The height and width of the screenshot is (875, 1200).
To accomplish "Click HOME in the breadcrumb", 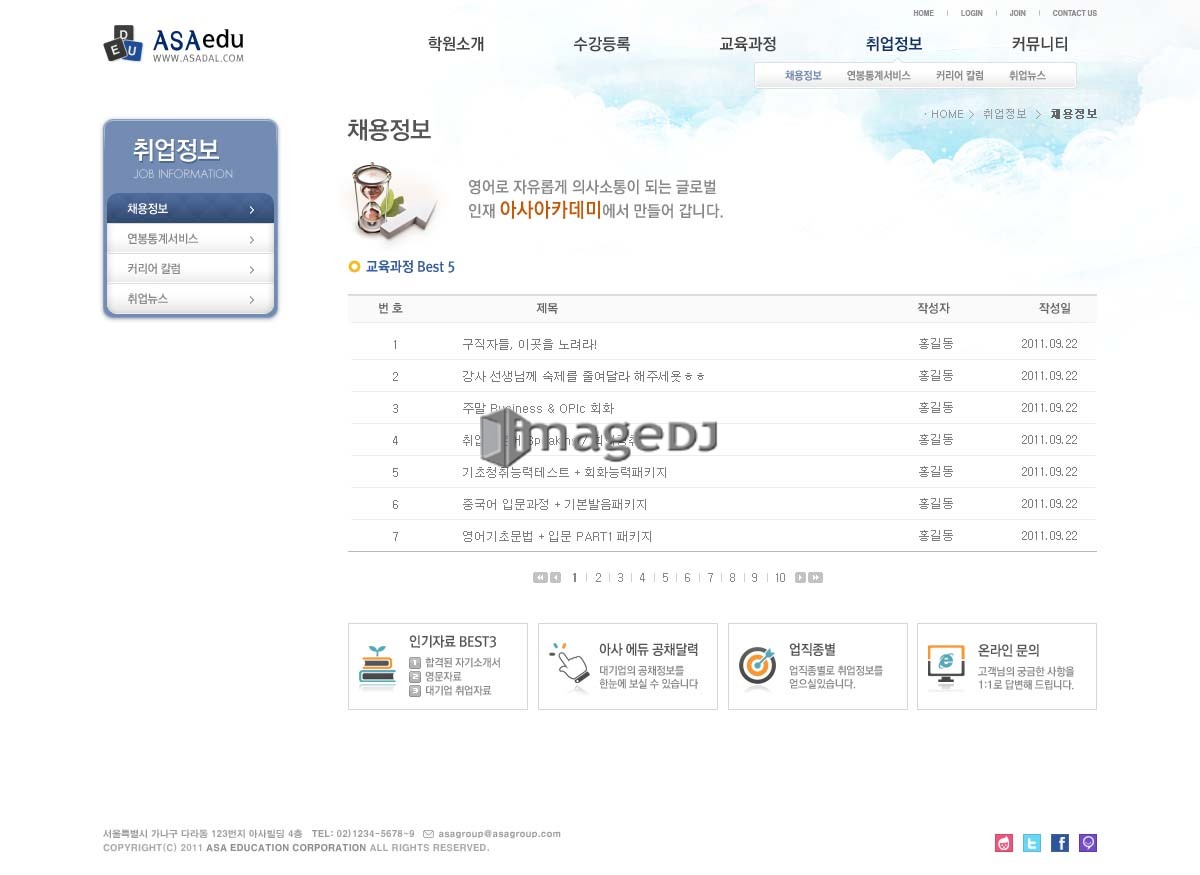I will [x=947, y=114].
